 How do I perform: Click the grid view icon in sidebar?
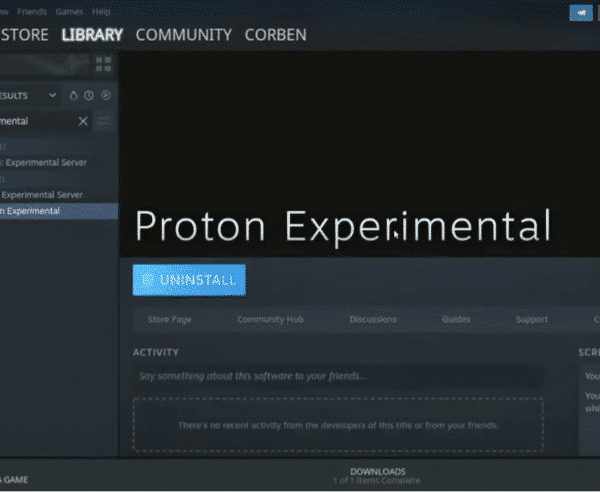pyautogui.click(x=103, y=64)
